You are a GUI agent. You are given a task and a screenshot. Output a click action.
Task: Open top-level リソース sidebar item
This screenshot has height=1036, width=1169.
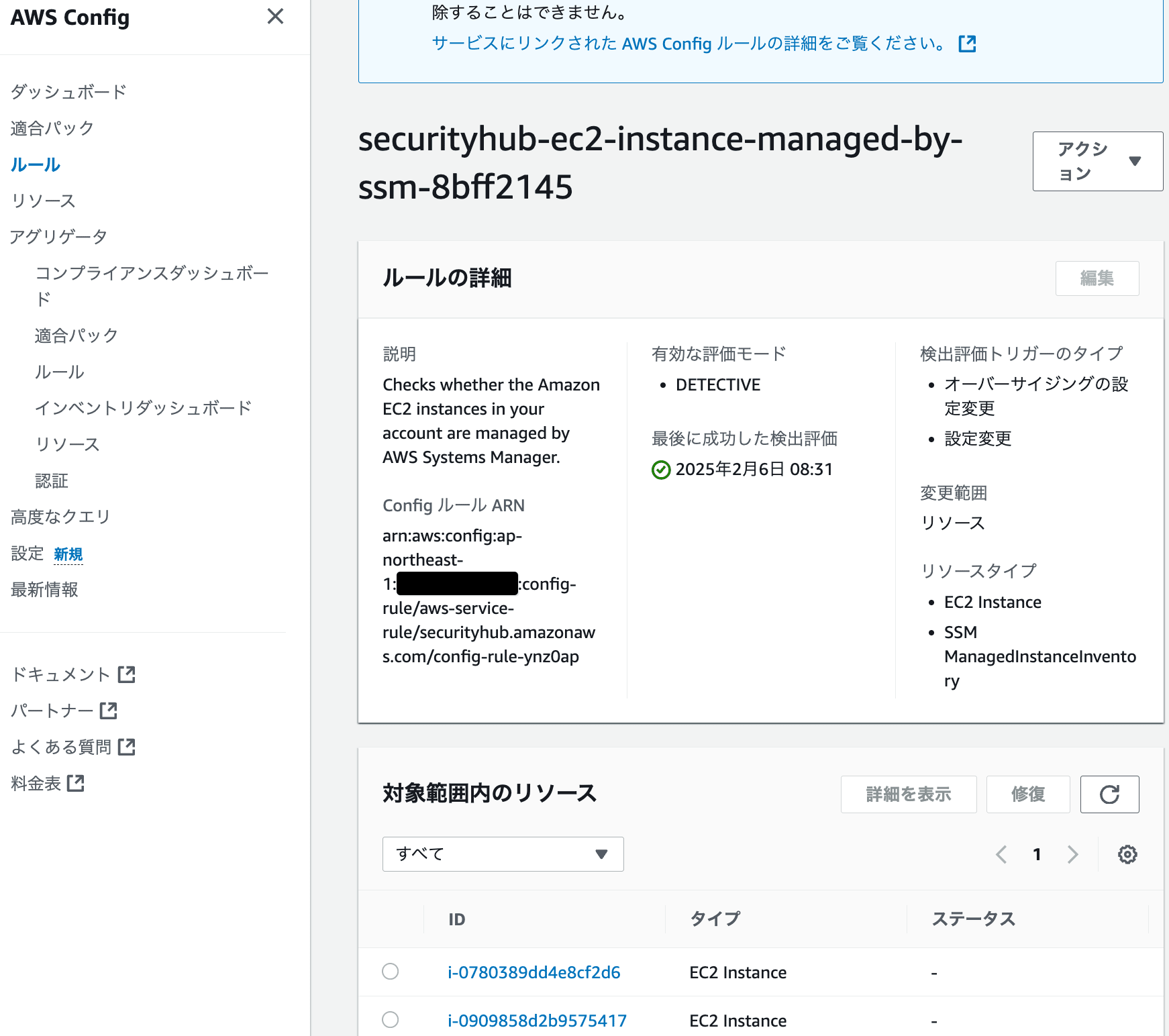[44, 201]
